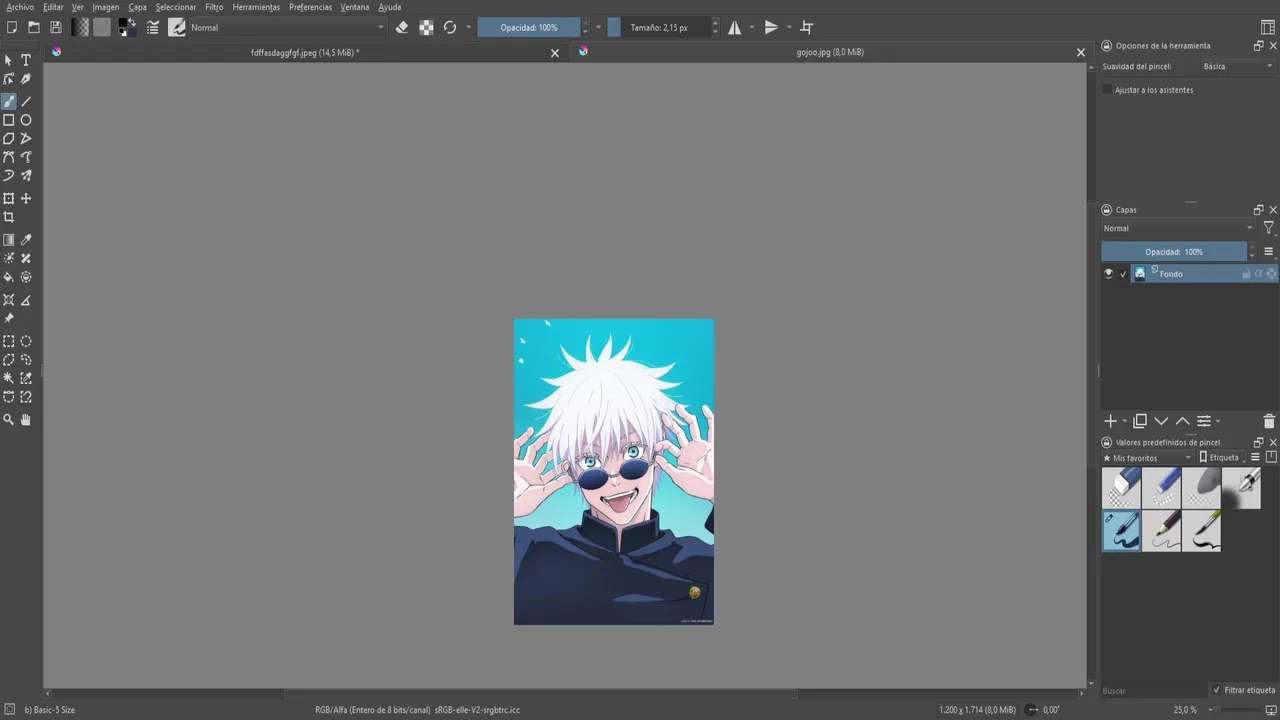Open the brush editor settings icon

click(x=153, y=28)
